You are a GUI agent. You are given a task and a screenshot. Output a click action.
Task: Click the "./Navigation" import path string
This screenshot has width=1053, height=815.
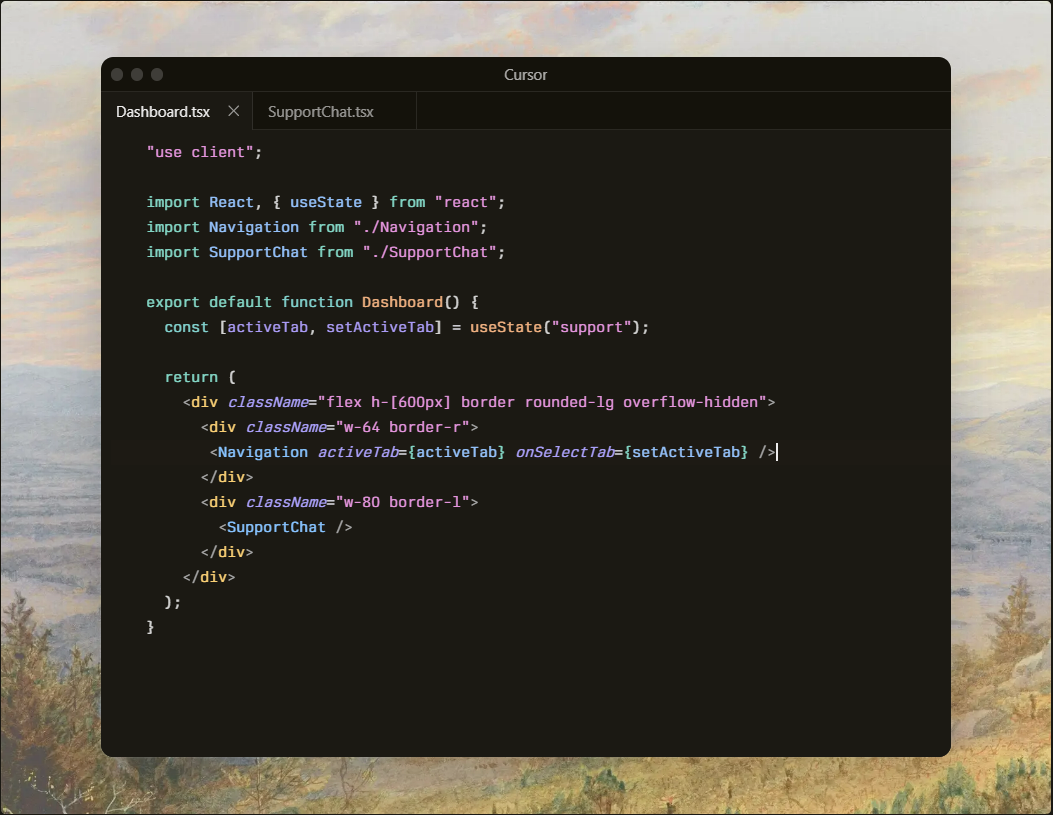pyautogui.click(x=419, y=227)
